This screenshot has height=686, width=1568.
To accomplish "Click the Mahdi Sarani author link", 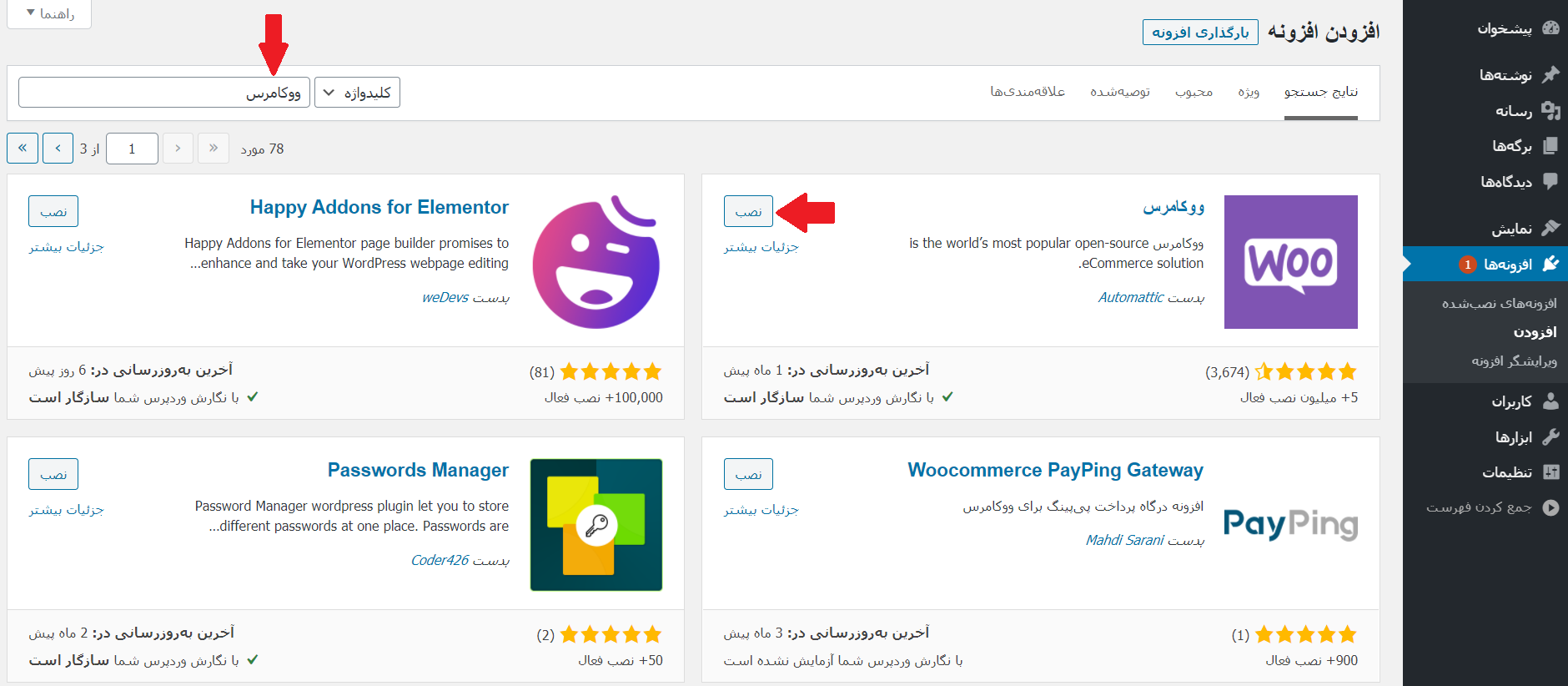I will click(1124, 540).
